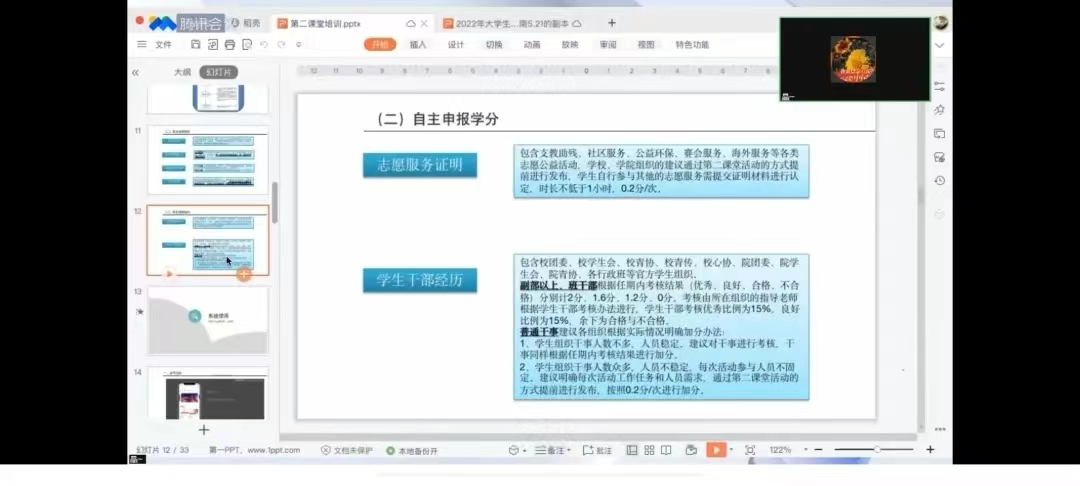Viewport: 1080px width, 486px height.
Task: Click the add-slide plus on slide 12 thumbnail
Action: (x=244, y=273)
